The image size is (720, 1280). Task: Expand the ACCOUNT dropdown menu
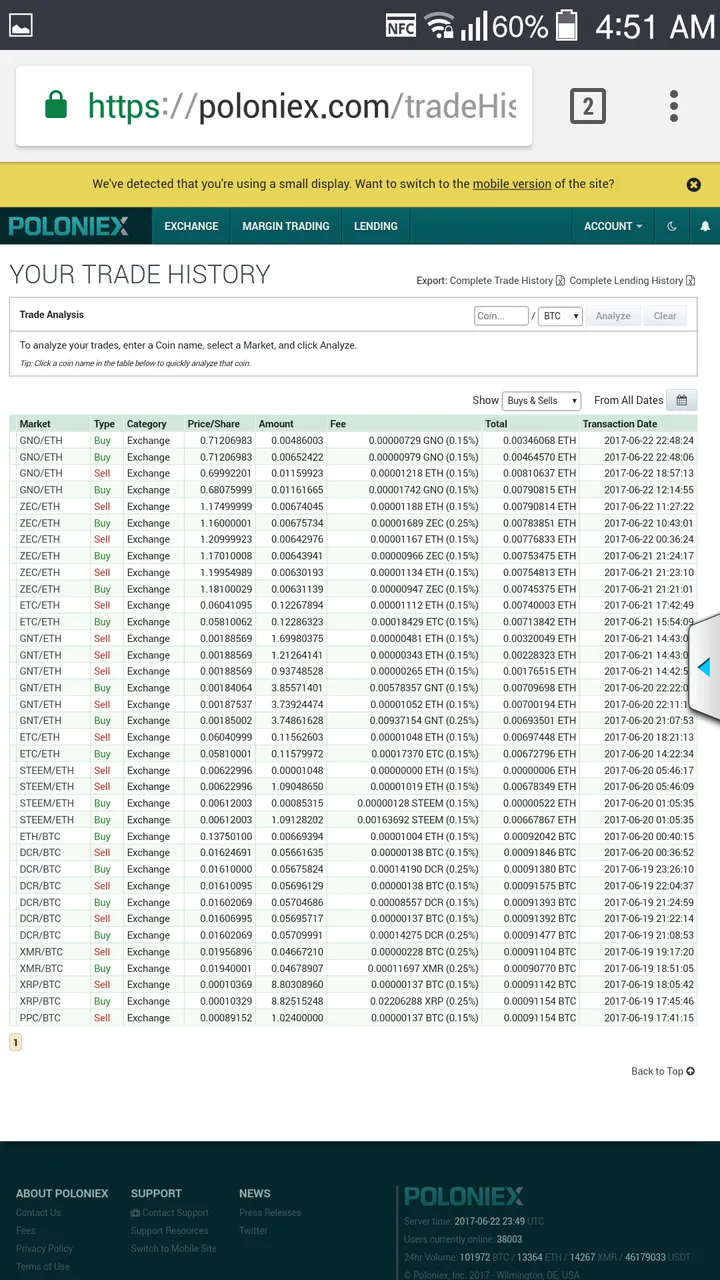click(613, 226)
